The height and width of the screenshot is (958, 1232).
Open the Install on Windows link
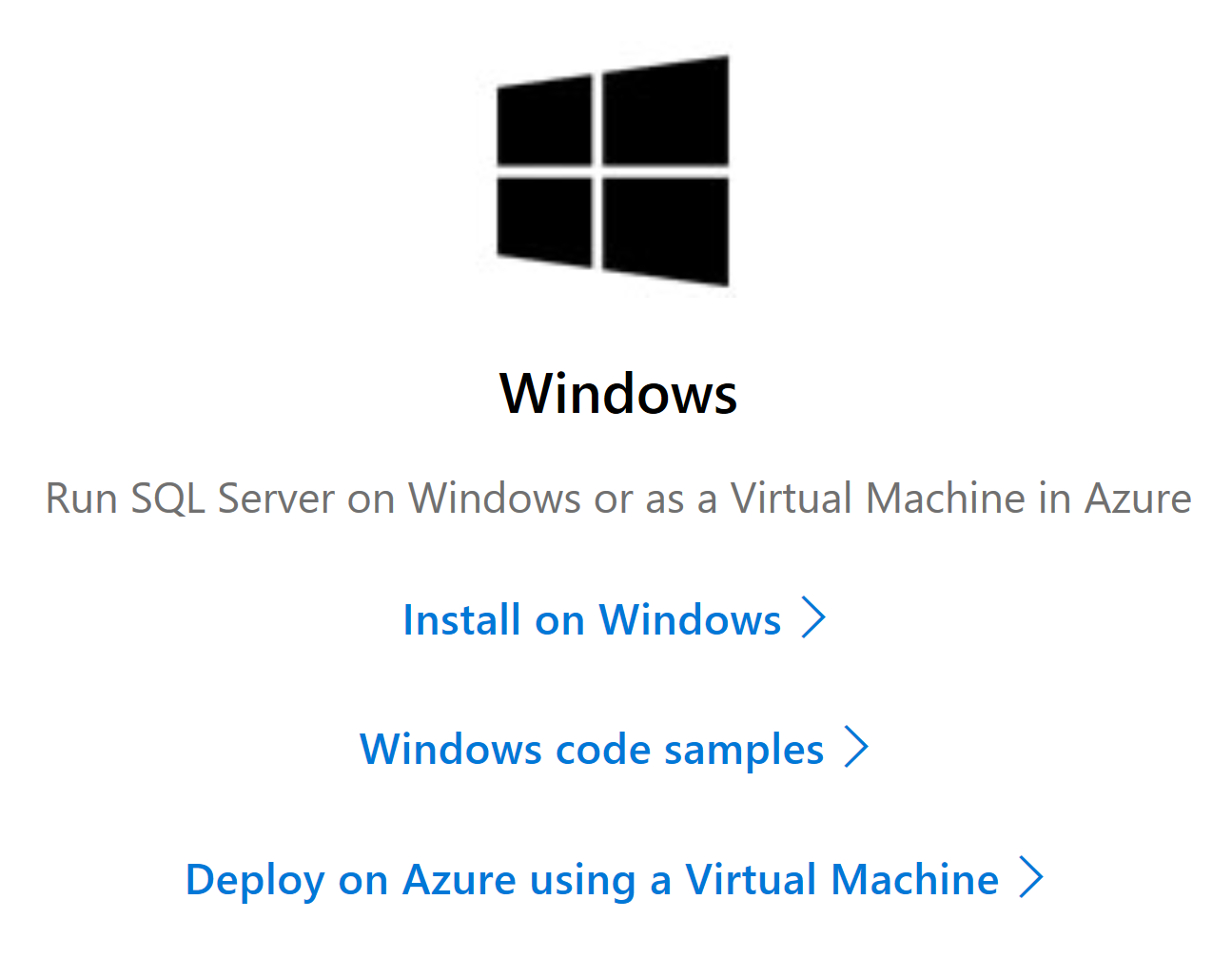click(592, 620)
